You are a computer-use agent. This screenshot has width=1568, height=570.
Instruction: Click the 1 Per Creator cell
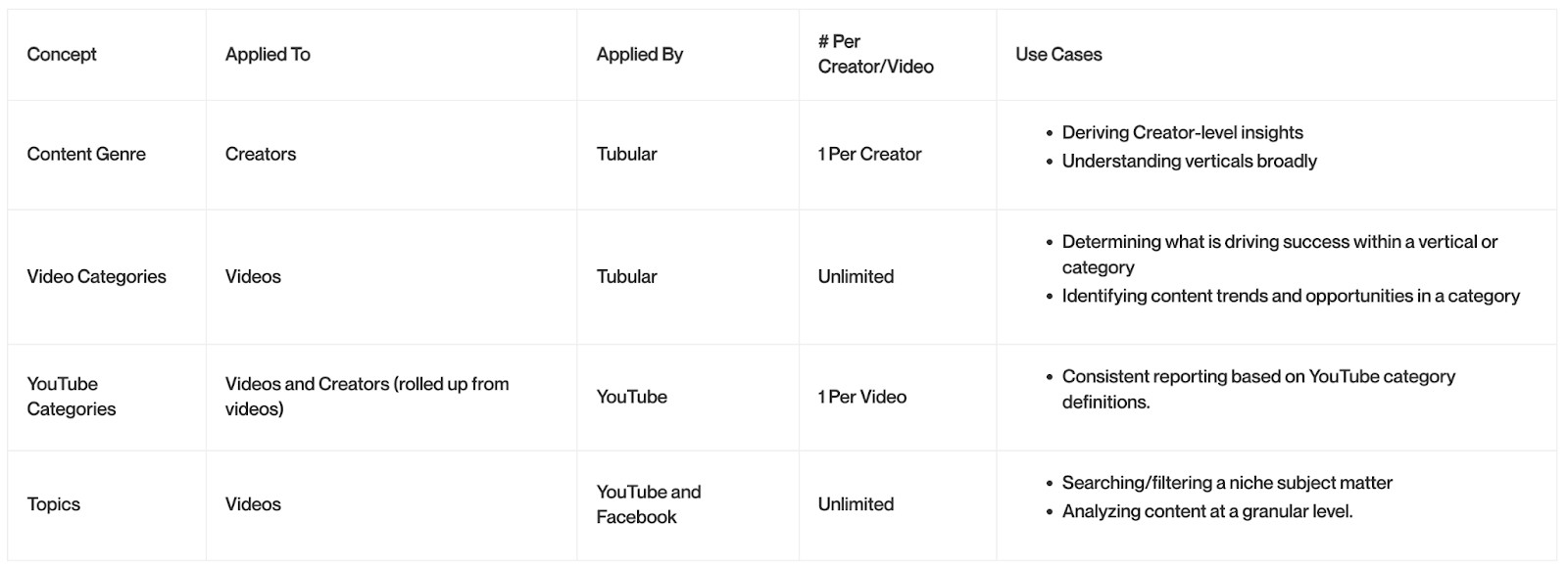click(x=869, y=154)
